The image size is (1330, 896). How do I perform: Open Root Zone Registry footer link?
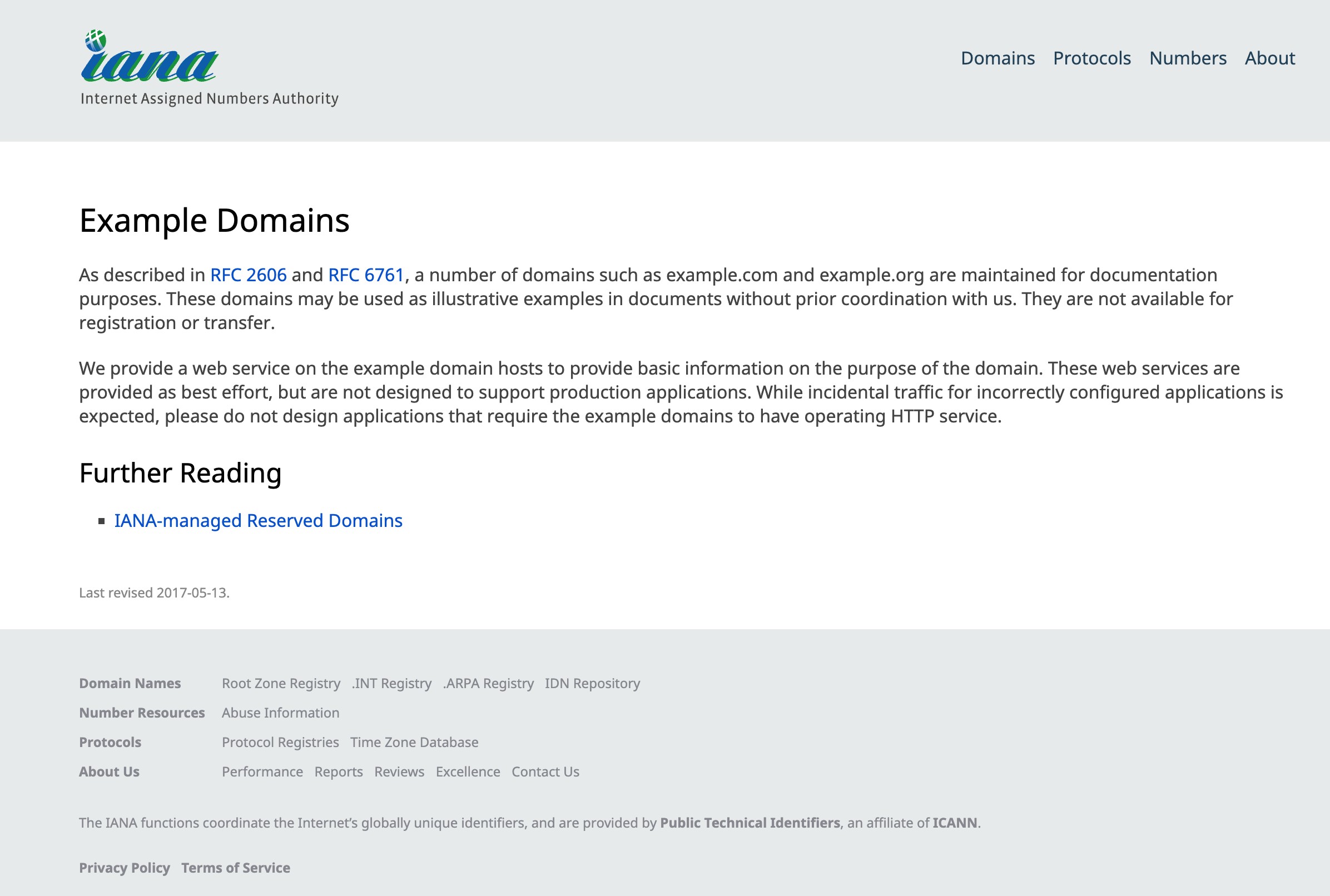(x=281, y=684)
